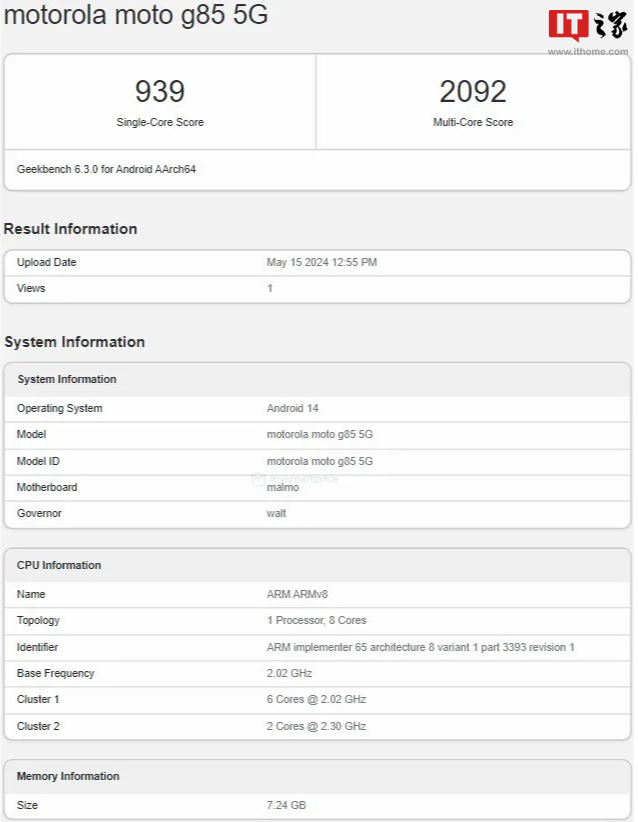The width and height of the screenshot is (638, 822).
Task: Click the Governor value walt
Action: (276, 513)
